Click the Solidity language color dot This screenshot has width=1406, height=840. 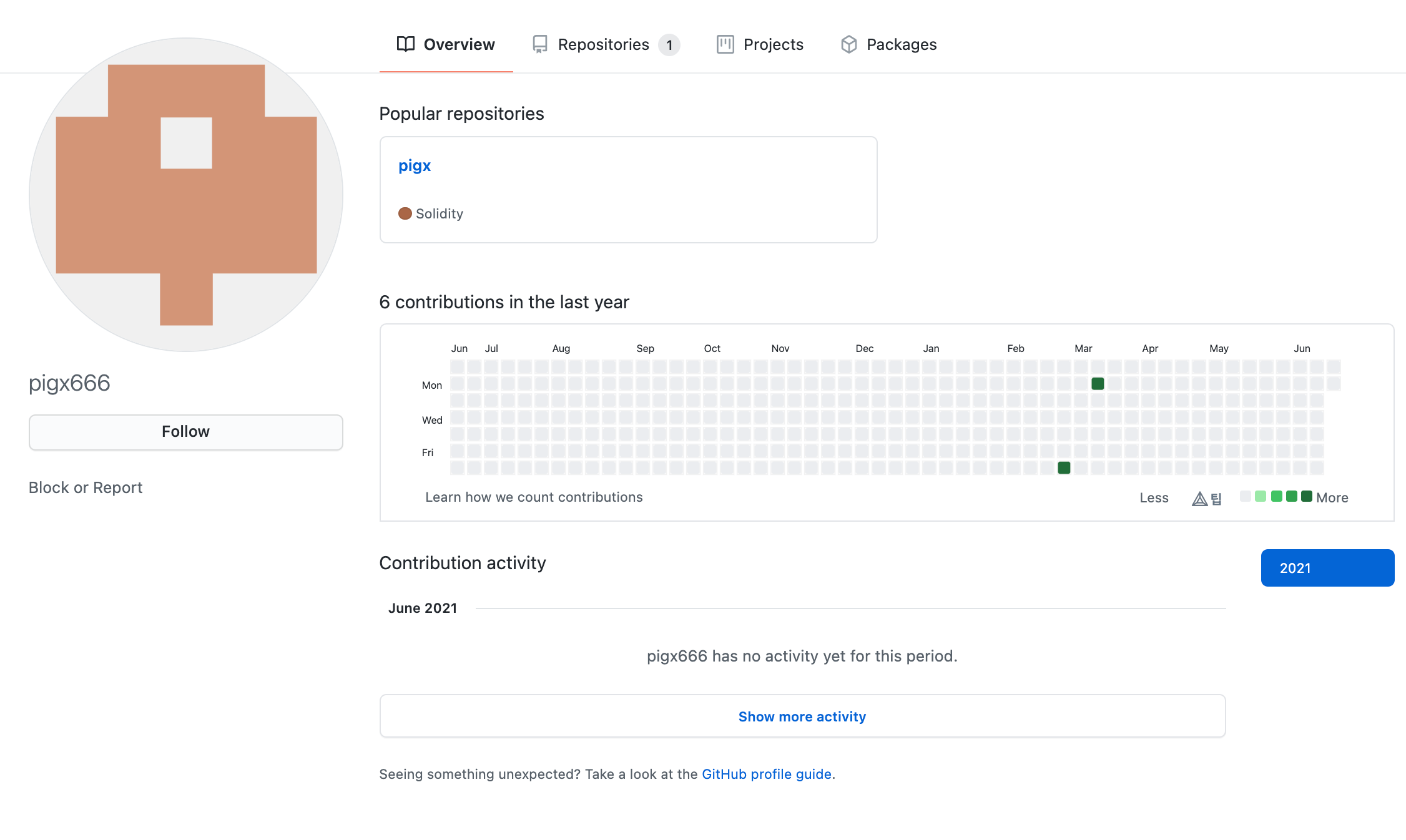[405, 213]
